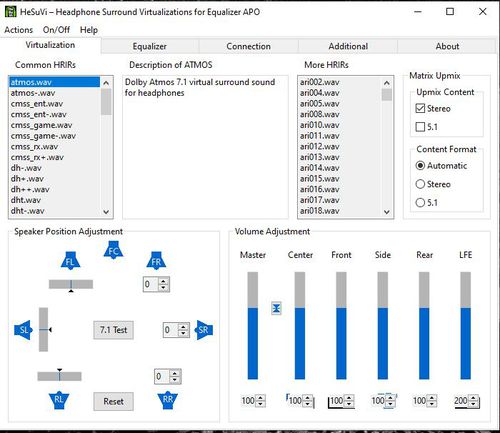Click the RR rear-right speaker icon
500x433 pixels.
point(168,400)
